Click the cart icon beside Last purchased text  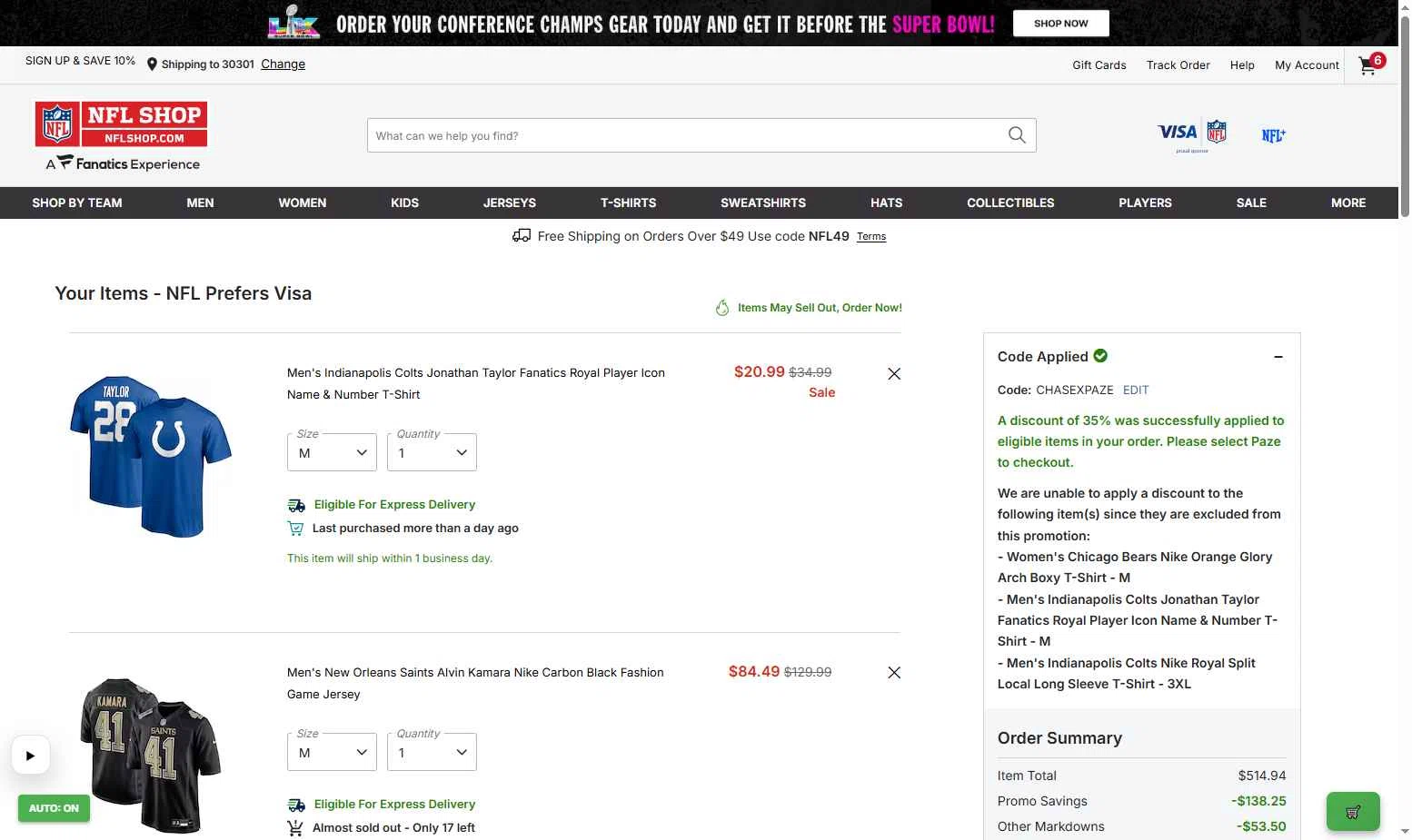[295, 529]
